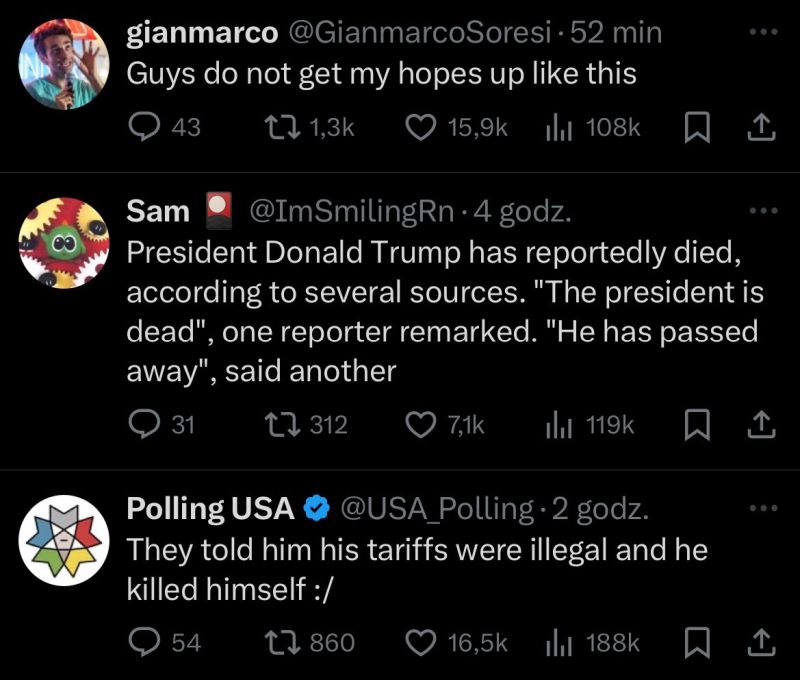
Task: Open @USA_Polling handle link
Action: click(437, 509)
